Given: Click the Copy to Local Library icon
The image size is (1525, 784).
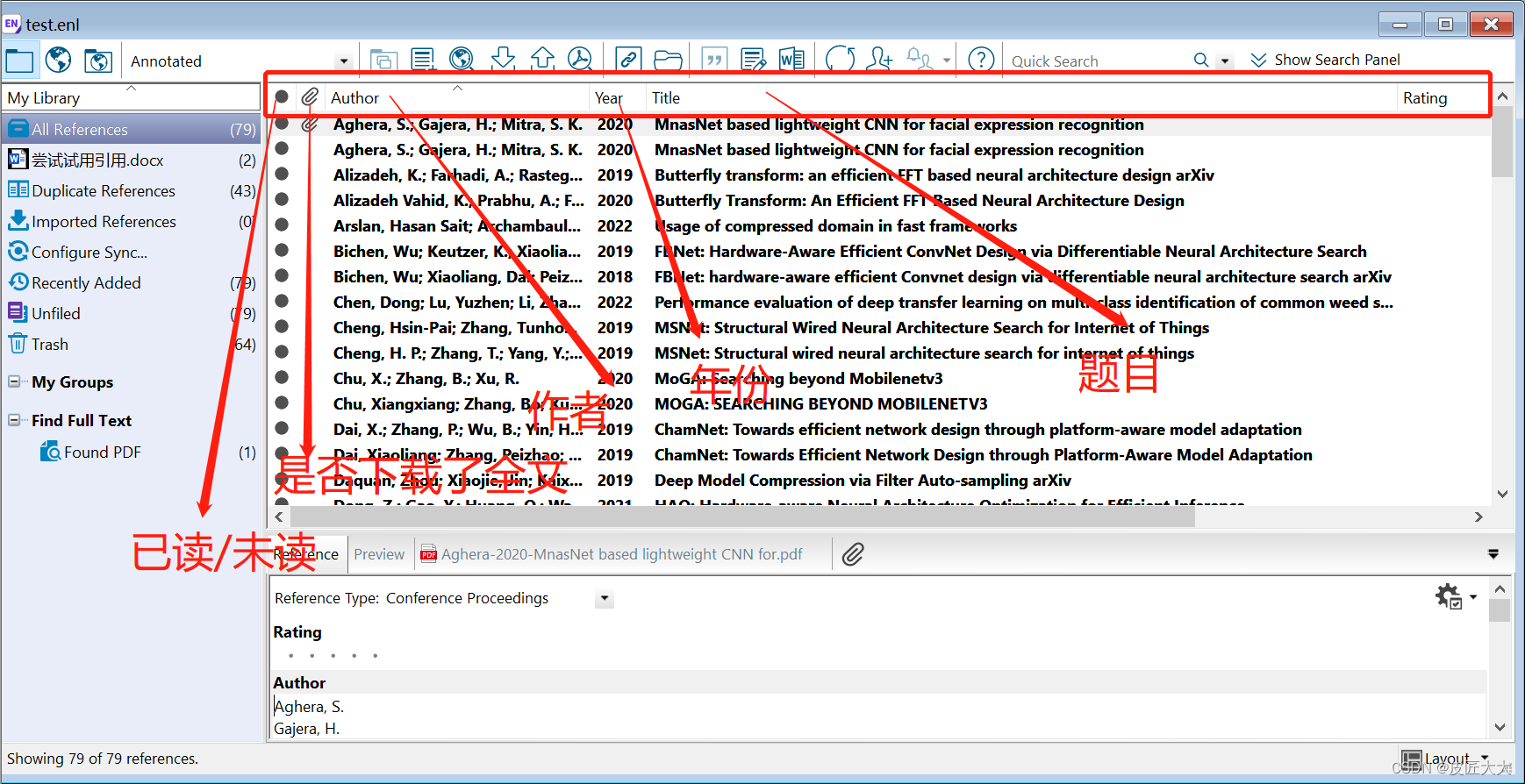Looking at the screenshot, I should pyautogui.click(x=382, y=61).
